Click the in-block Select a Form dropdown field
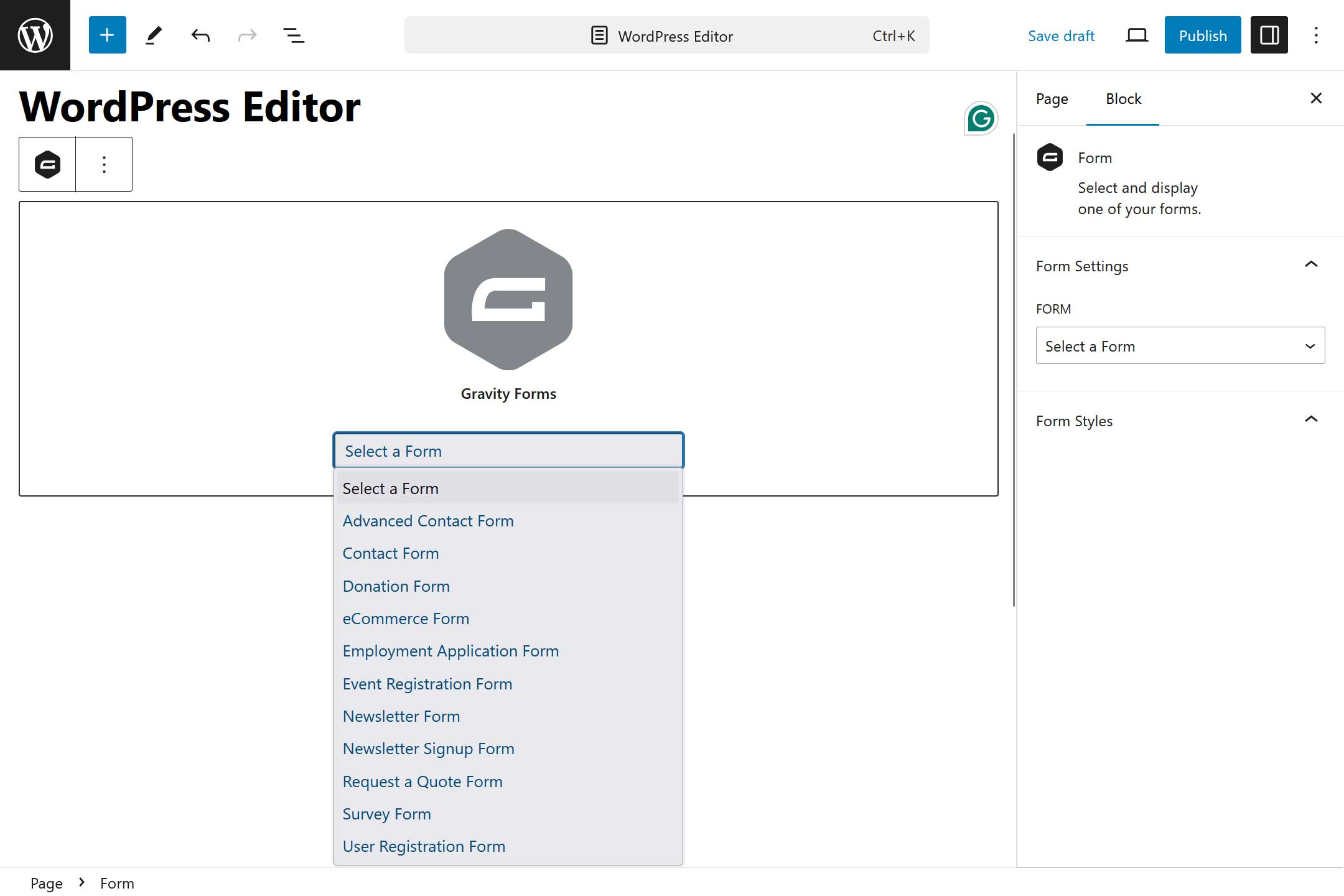Image resolution: width=1344 pixels, height=896 pixels. pos(508,450)
